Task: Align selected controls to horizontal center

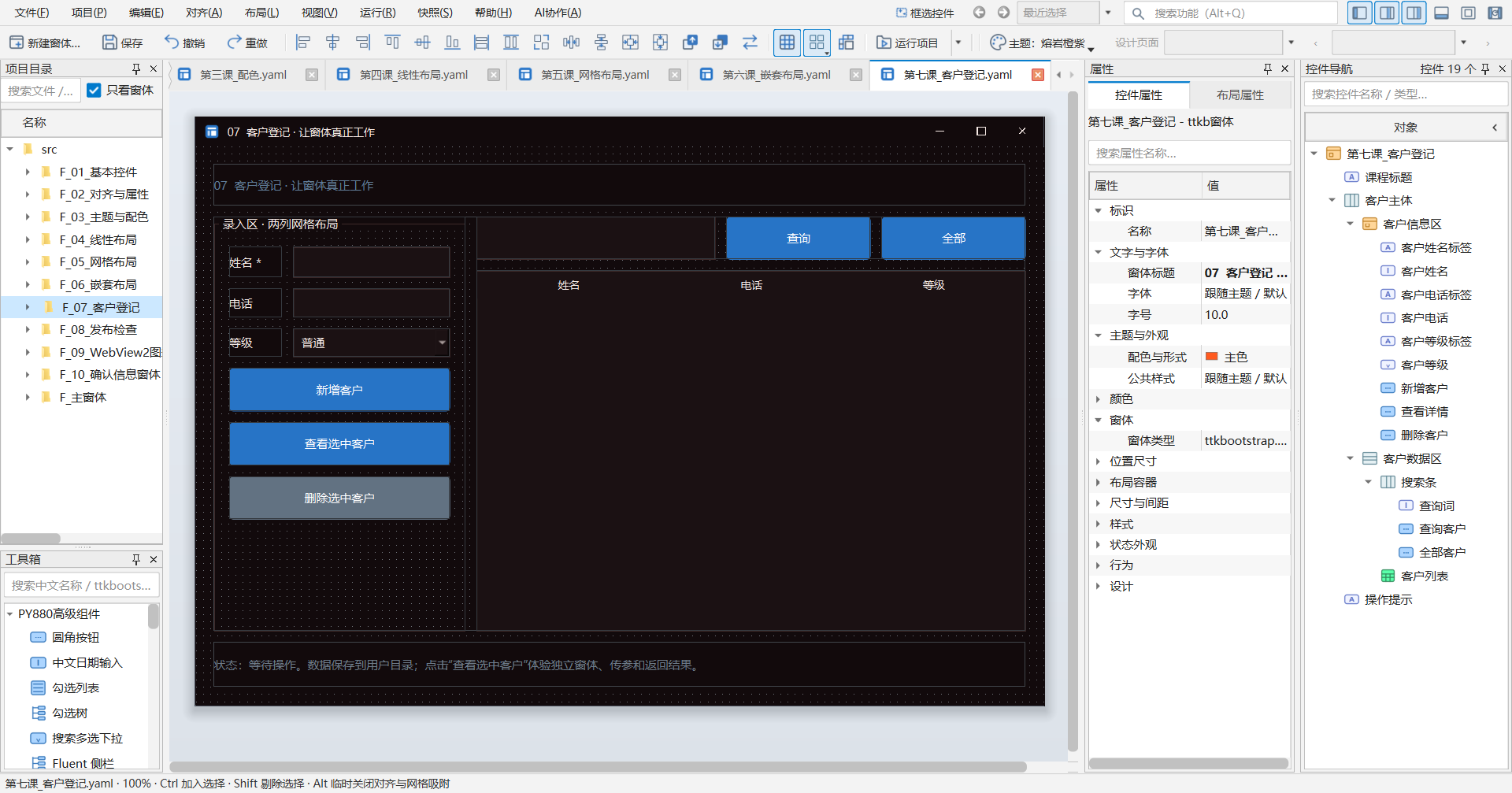Action: 333,43
